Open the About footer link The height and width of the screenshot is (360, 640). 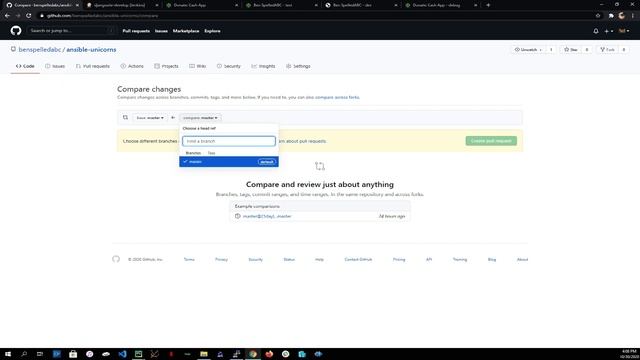522,260
